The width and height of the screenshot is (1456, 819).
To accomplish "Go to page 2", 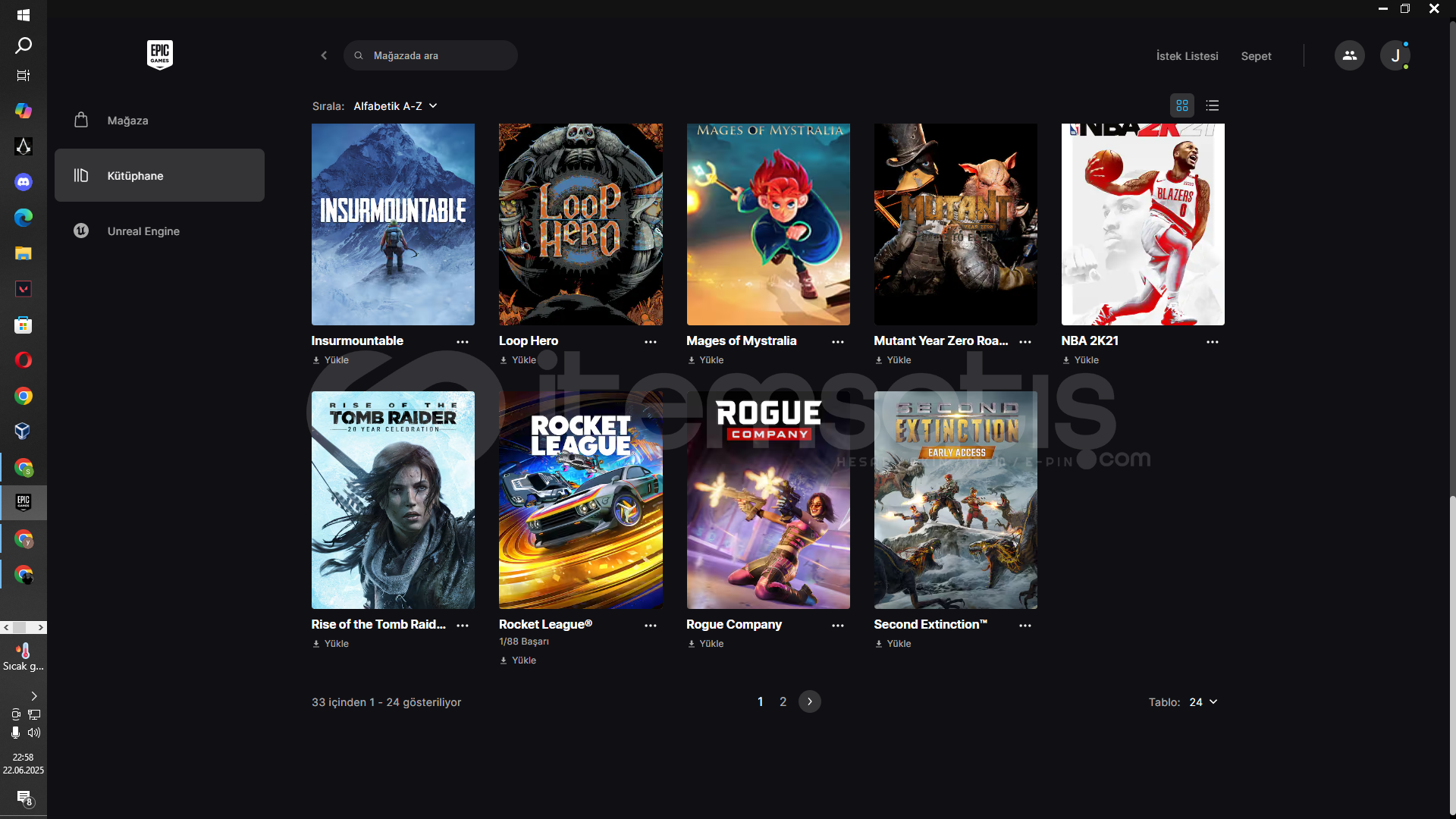I will click(x=783, y=701).
